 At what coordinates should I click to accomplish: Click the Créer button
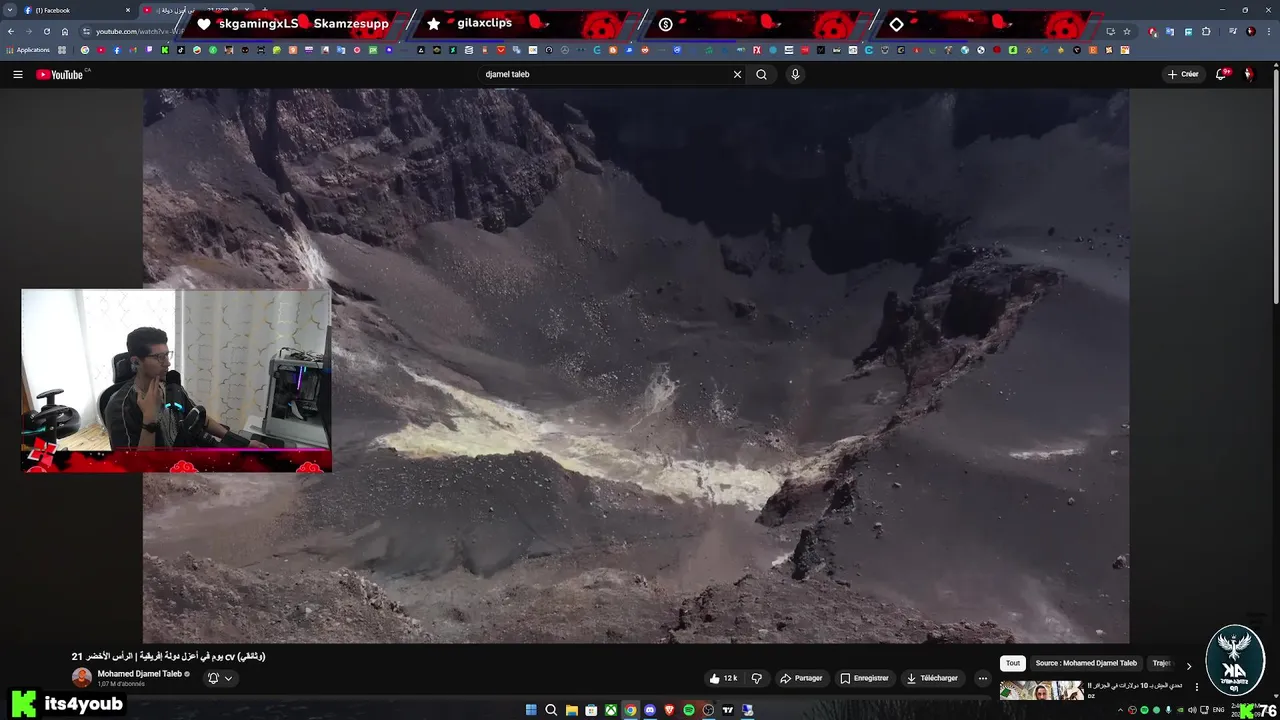(1183, 74)
